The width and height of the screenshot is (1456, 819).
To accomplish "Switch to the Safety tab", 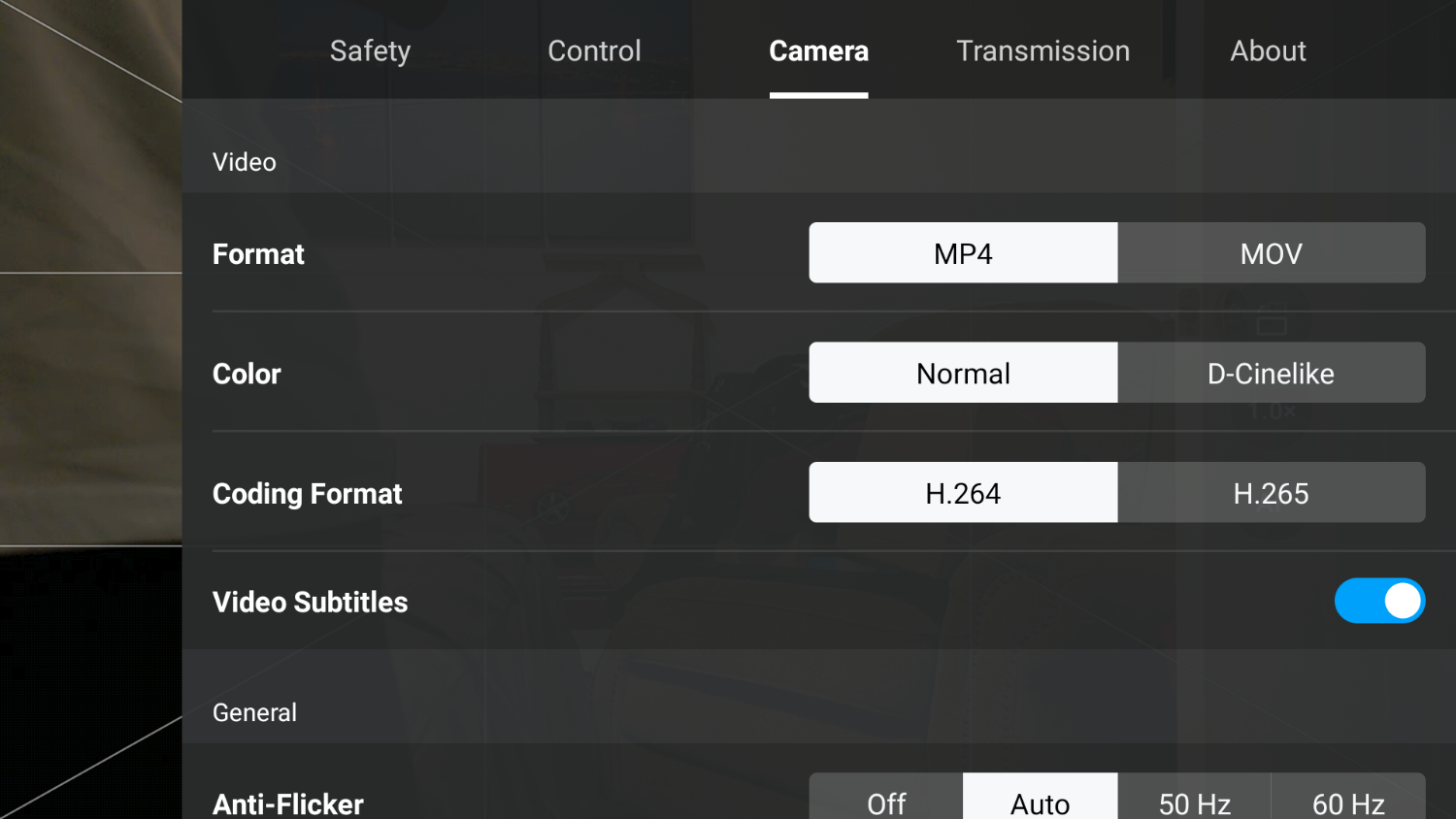I will (370, 50).
